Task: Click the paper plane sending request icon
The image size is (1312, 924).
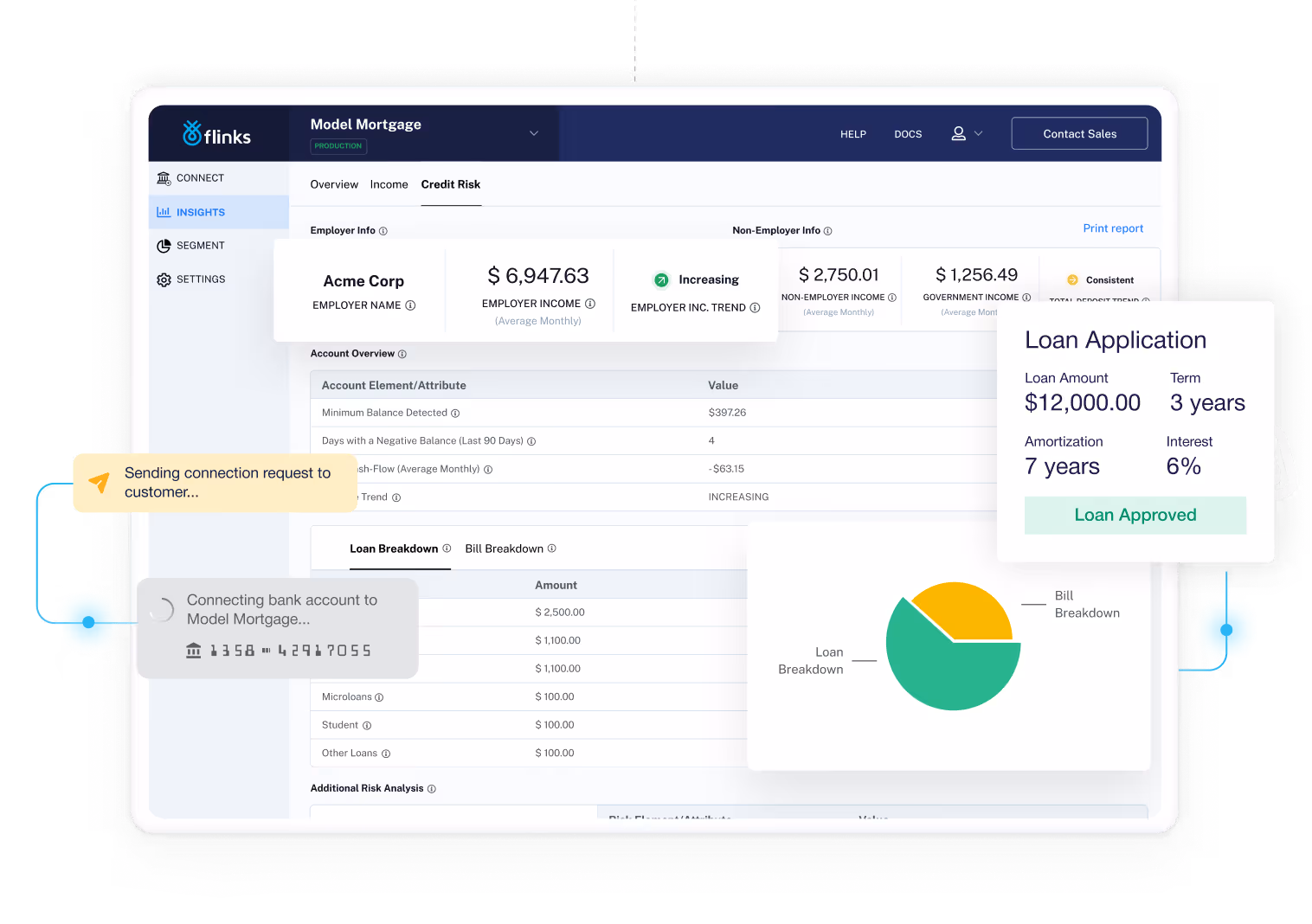Action: point(100,483)
